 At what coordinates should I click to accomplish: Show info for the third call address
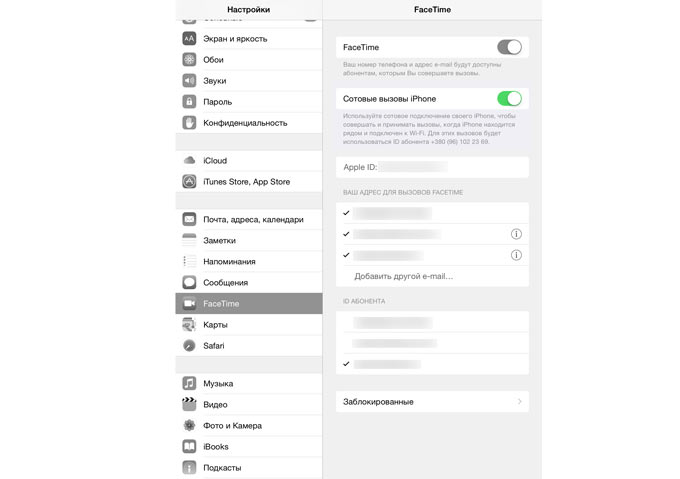click(516, 255)
